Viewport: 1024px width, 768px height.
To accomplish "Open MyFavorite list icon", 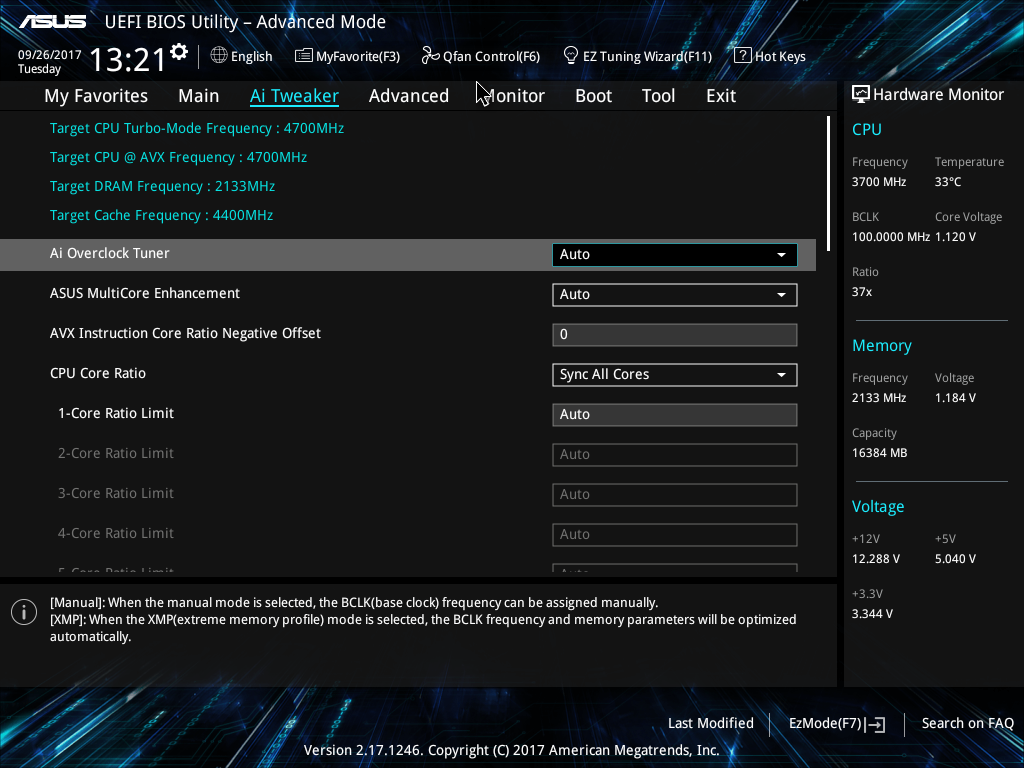I will click(303, 56).
